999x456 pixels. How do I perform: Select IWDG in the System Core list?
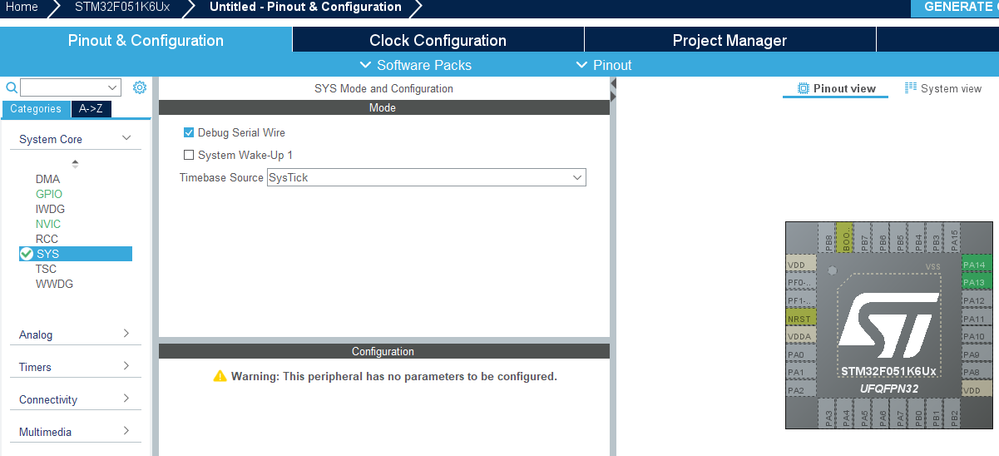pyautogui.click(x=50, y=209)
